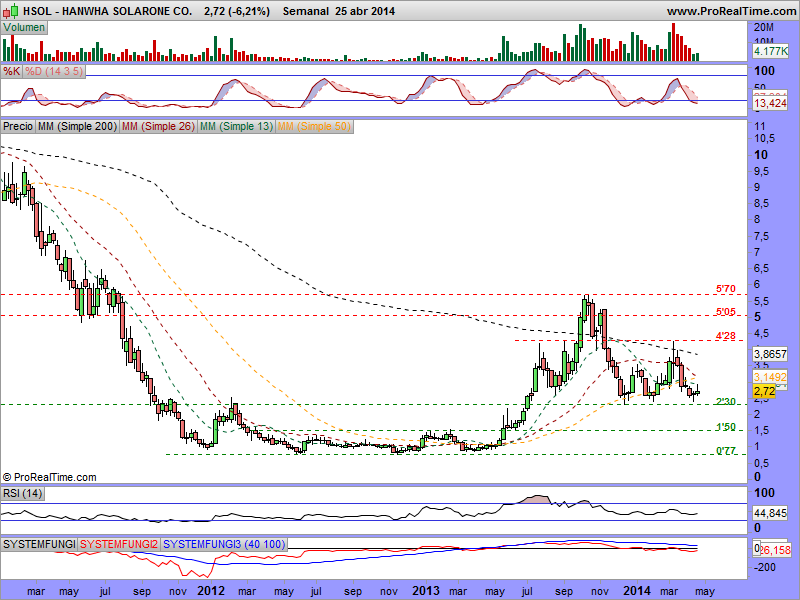Click the 20M volume scale label
The height and width of the screenshot is (600, 800).
click(x=764, y=28)
